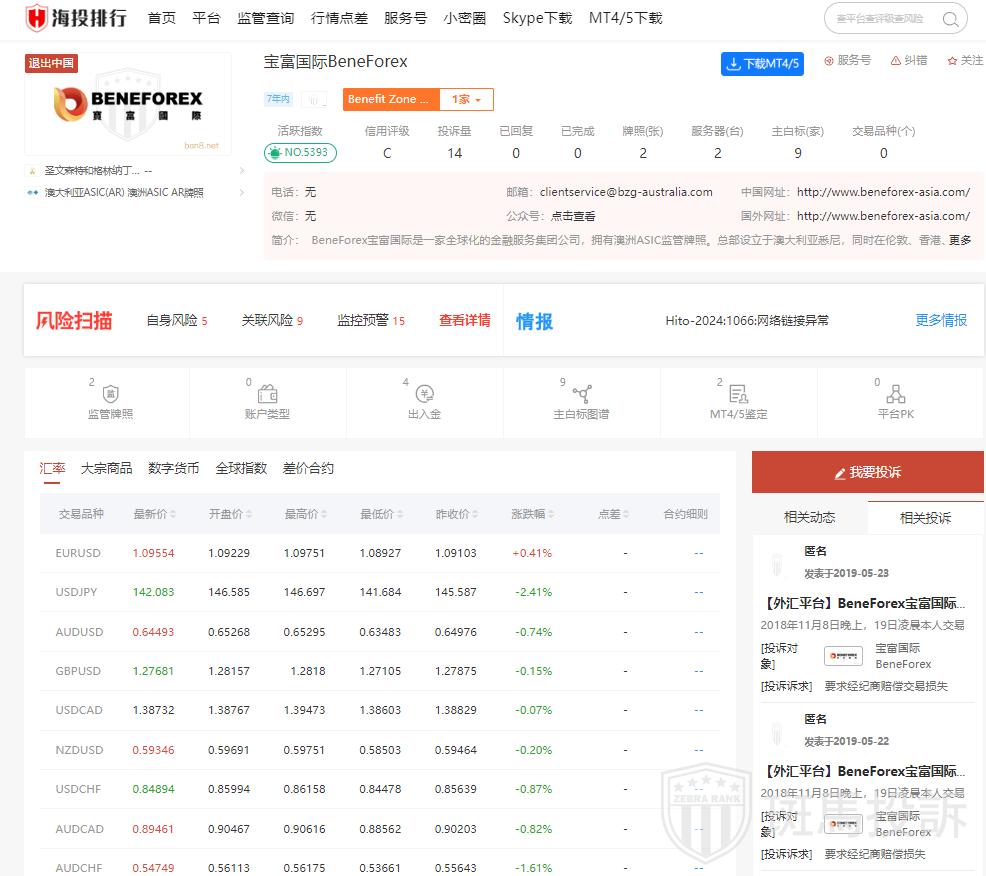Sort by 涨跌幅 column arrows
Screen dimensions: 986x876
(549, 514)
